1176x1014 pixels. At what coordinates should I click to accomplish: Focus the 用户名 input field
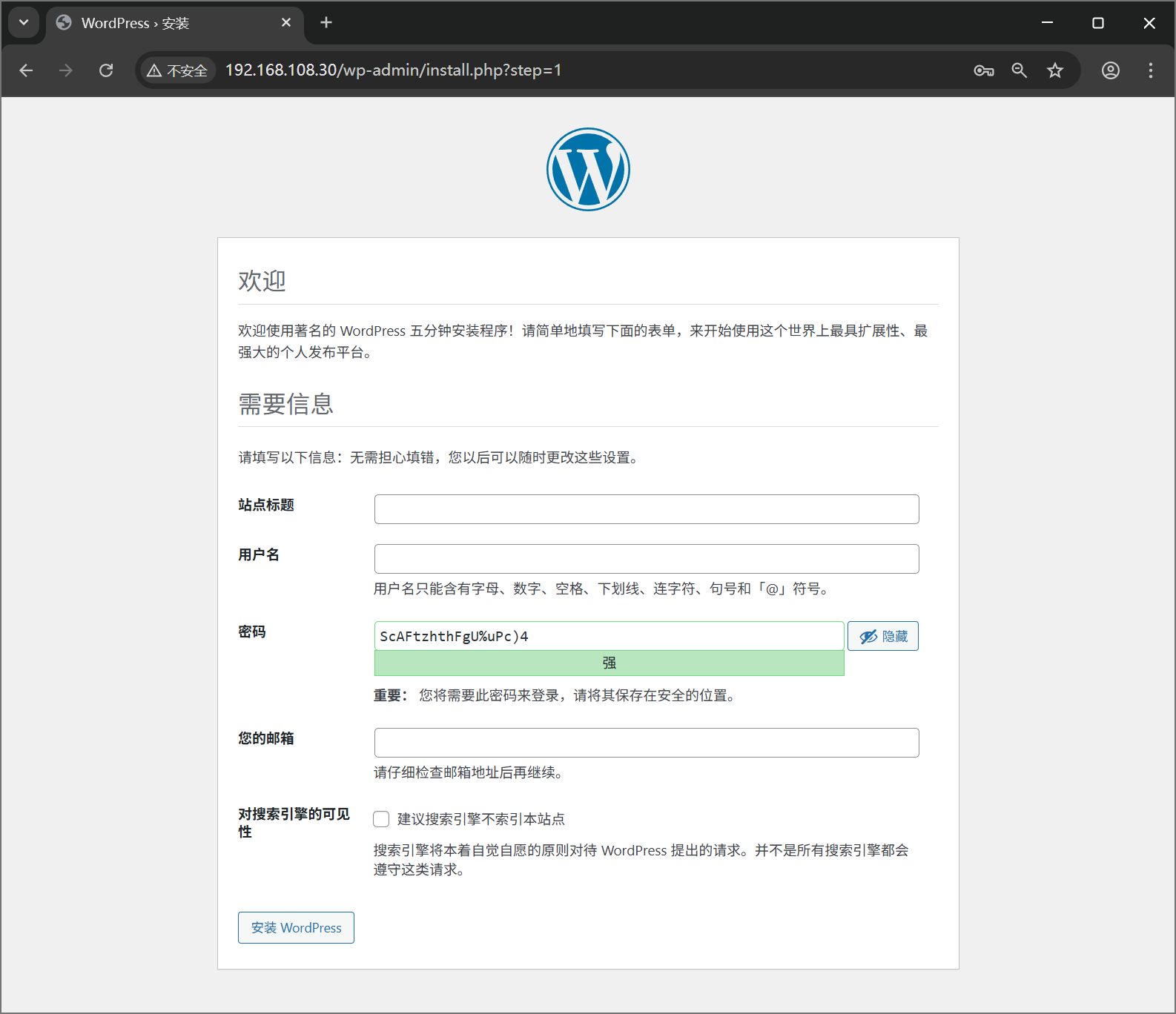click(x=647, y=559)
